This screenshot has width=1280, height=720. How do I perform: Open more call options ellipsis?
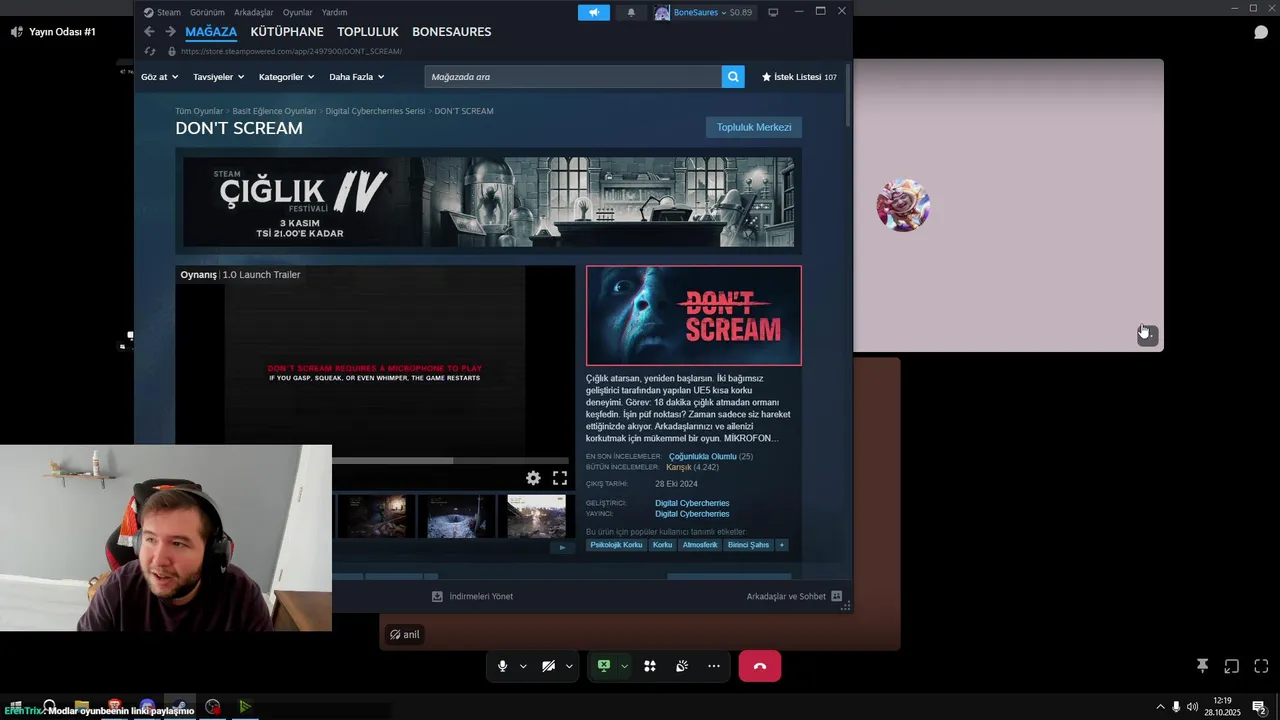pyautogui.click(x=714, y=666)
